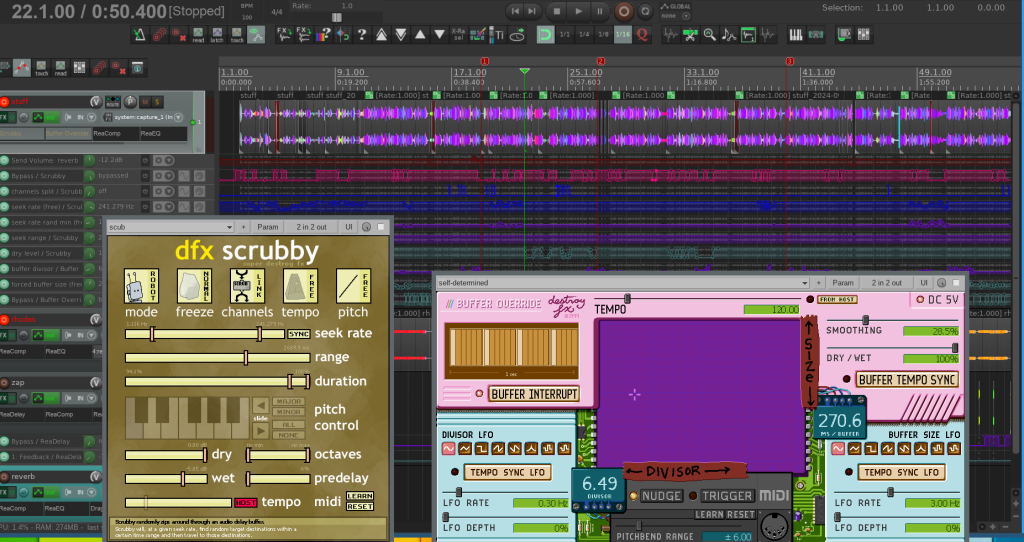This screenshot has width=1024, height=542.
Task: Click the transport Play button
Action: click(578, 10)
